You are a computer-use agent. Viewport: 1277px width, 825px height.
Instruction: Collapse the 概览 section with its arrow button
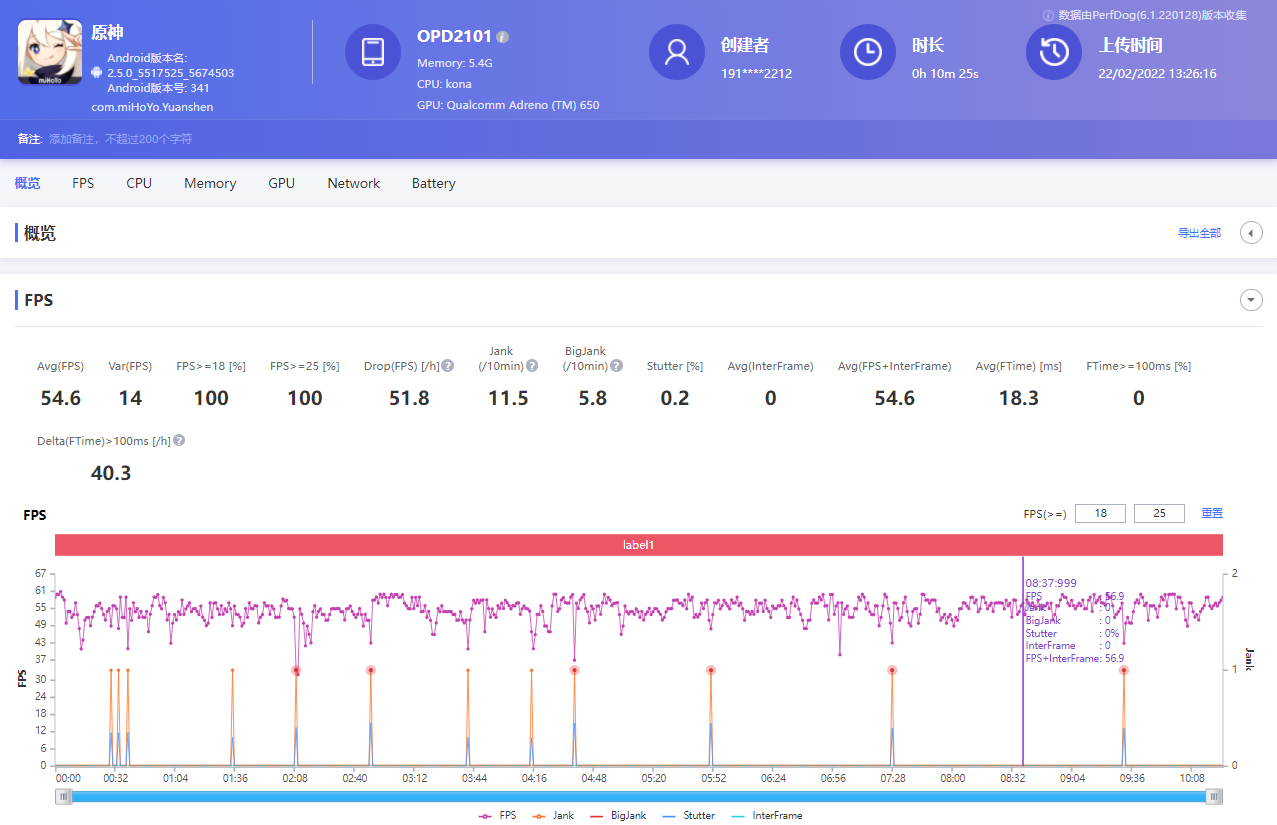(1251, 233)
